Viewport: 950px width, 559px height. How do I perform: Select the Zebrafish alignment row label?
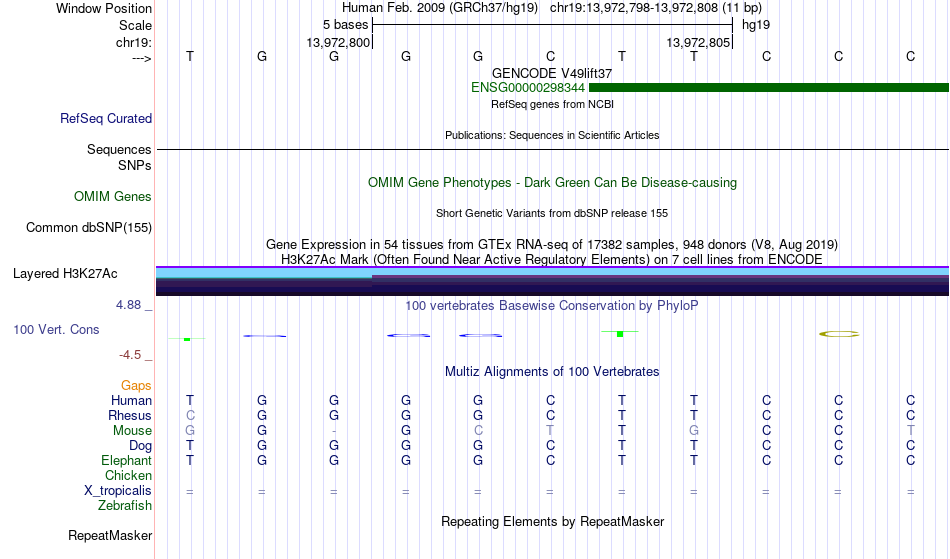(x=125, y=505)
